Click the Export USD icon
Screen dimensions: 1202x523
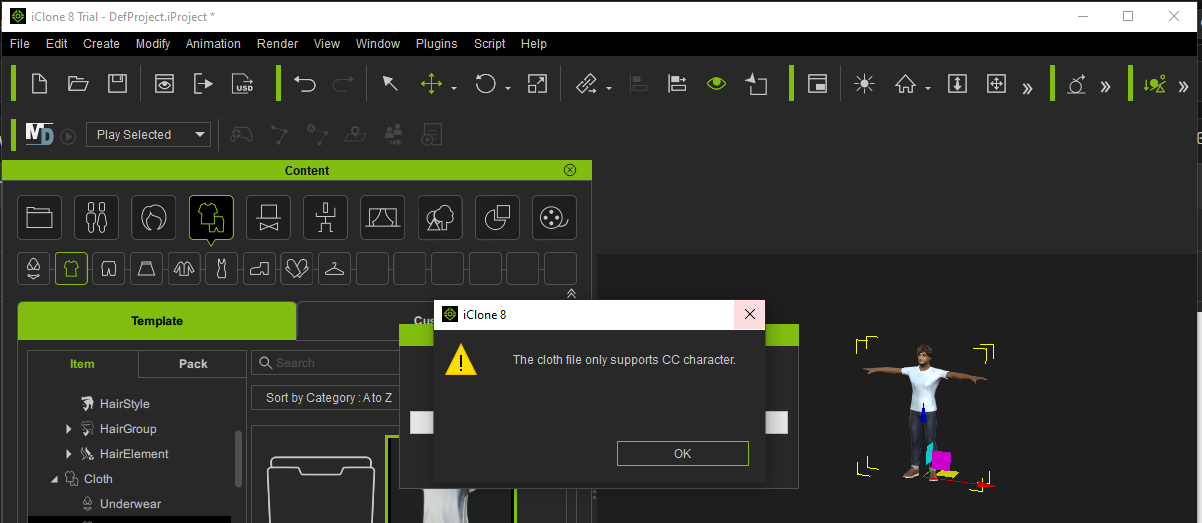(243, 84)
